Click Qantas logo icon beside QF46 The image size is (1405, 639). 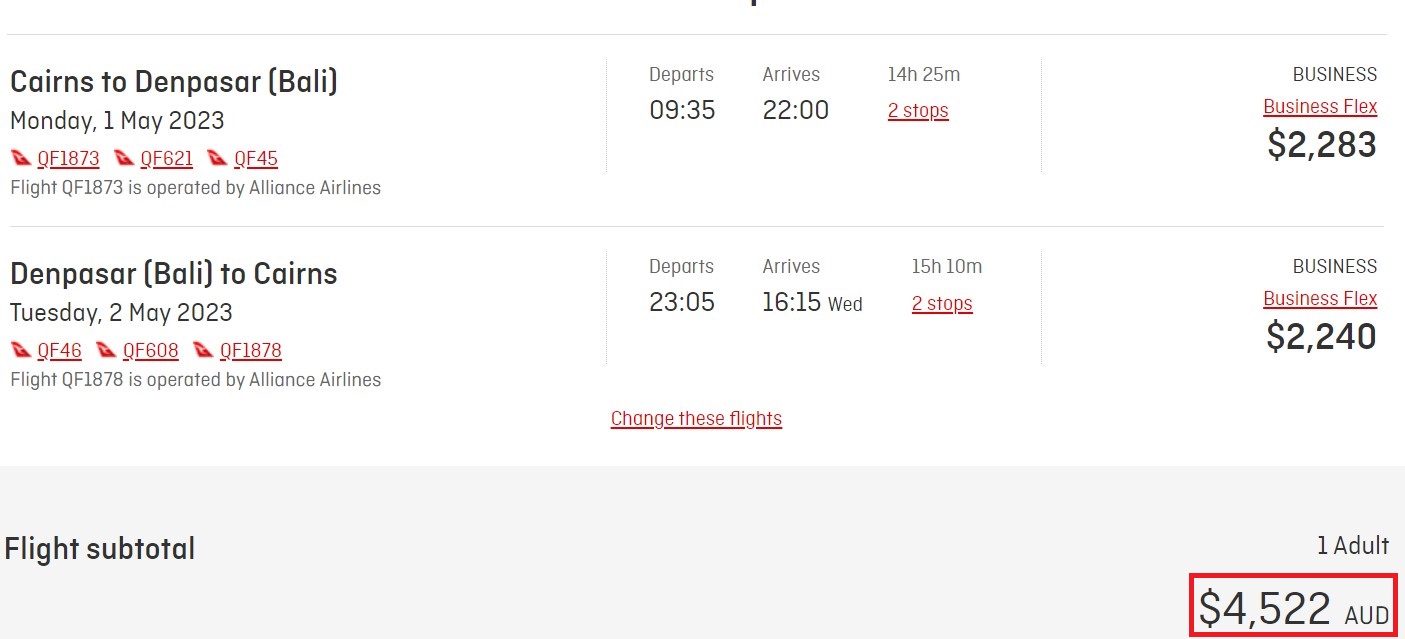coord(21,350)
